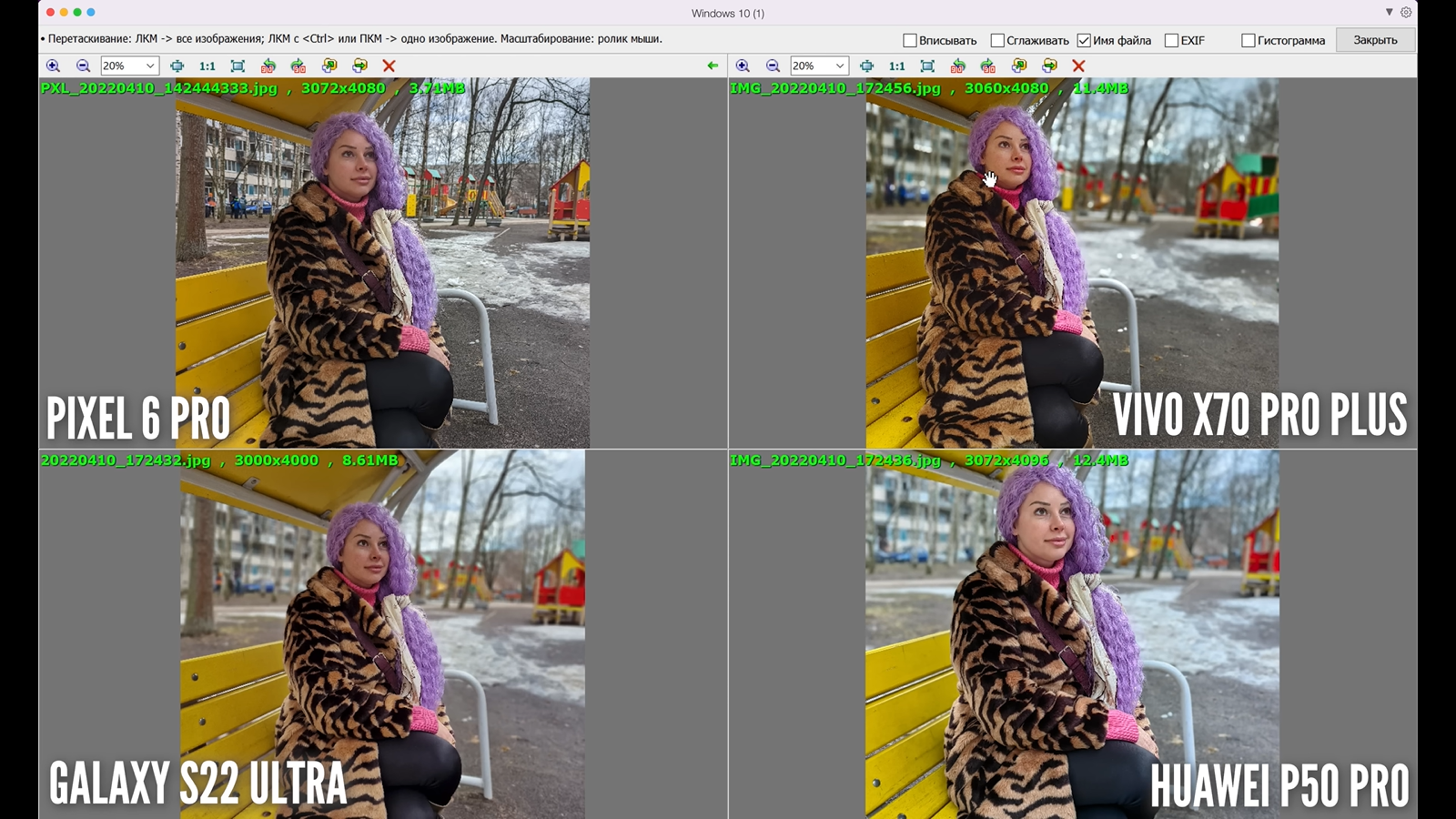Load next image in the right pane toolbar
This screenshot has height=819, width=1456.
click(x=1049, y=66)
